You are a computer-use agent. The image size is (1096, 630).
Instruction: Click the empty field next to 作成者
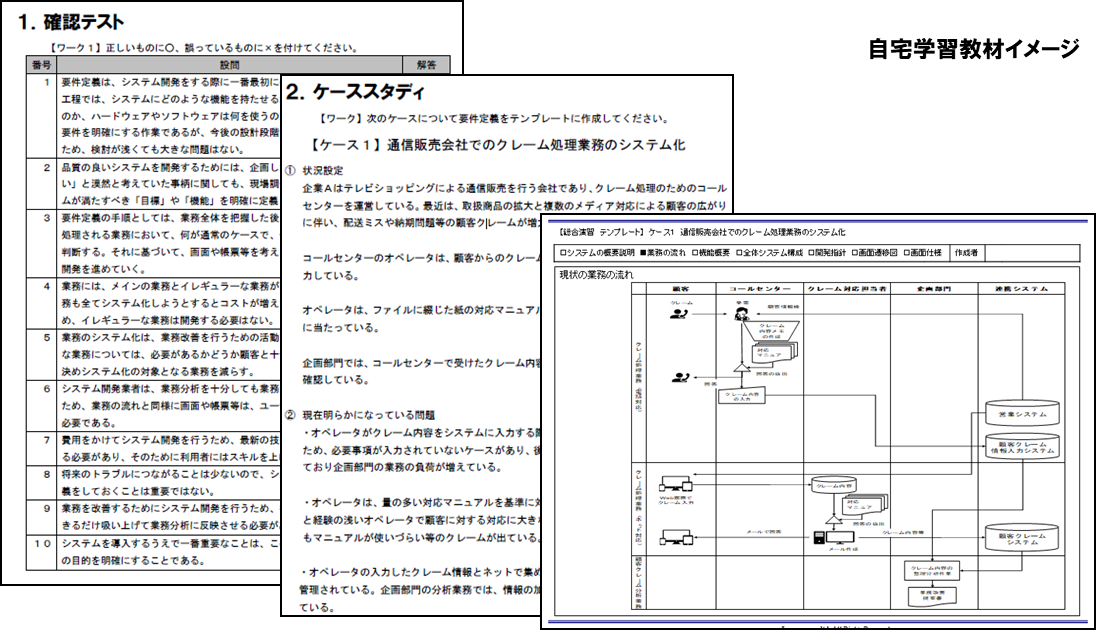click(1031, 252)
